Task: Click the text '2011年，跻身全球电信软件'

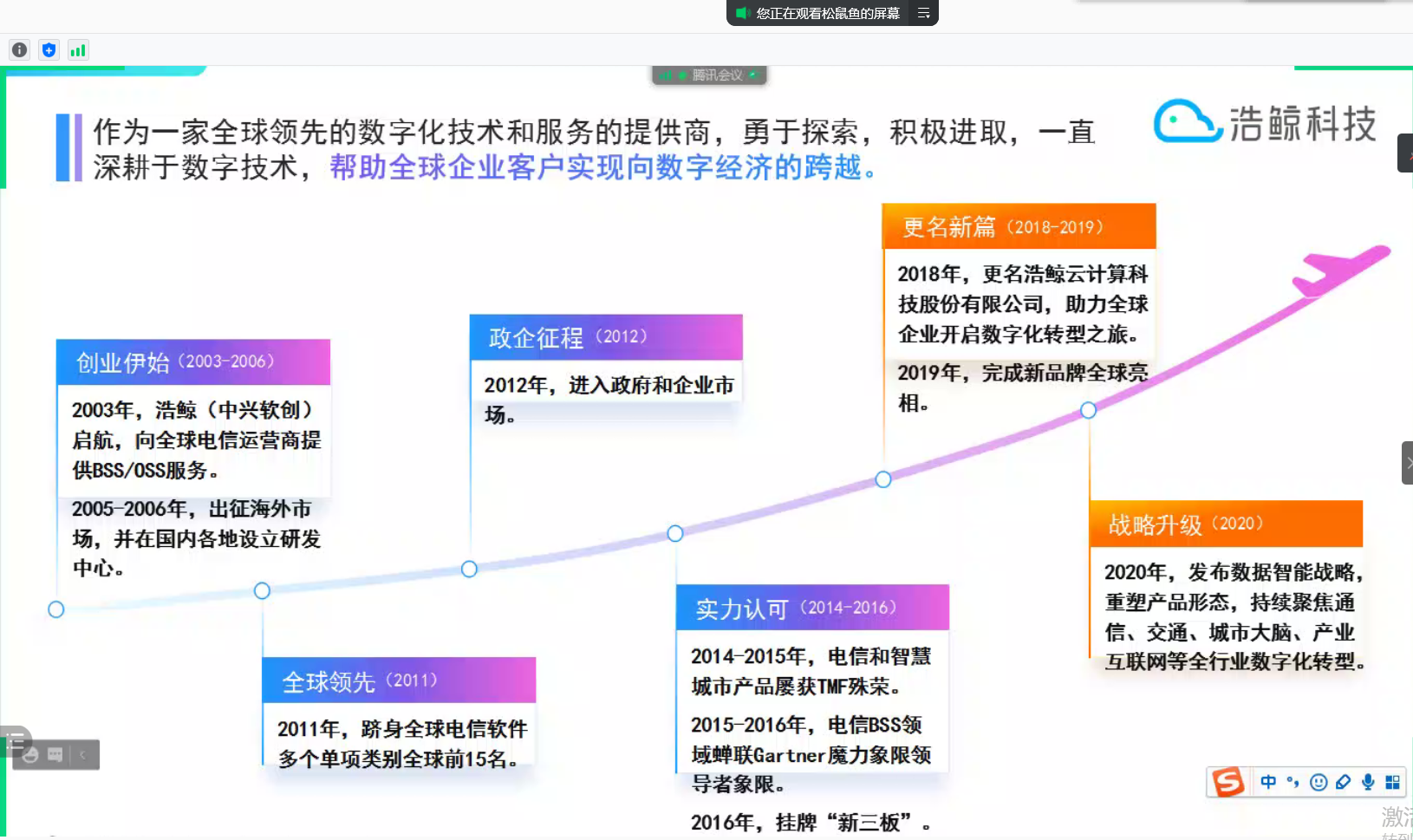Action: (x=402, y=729)
